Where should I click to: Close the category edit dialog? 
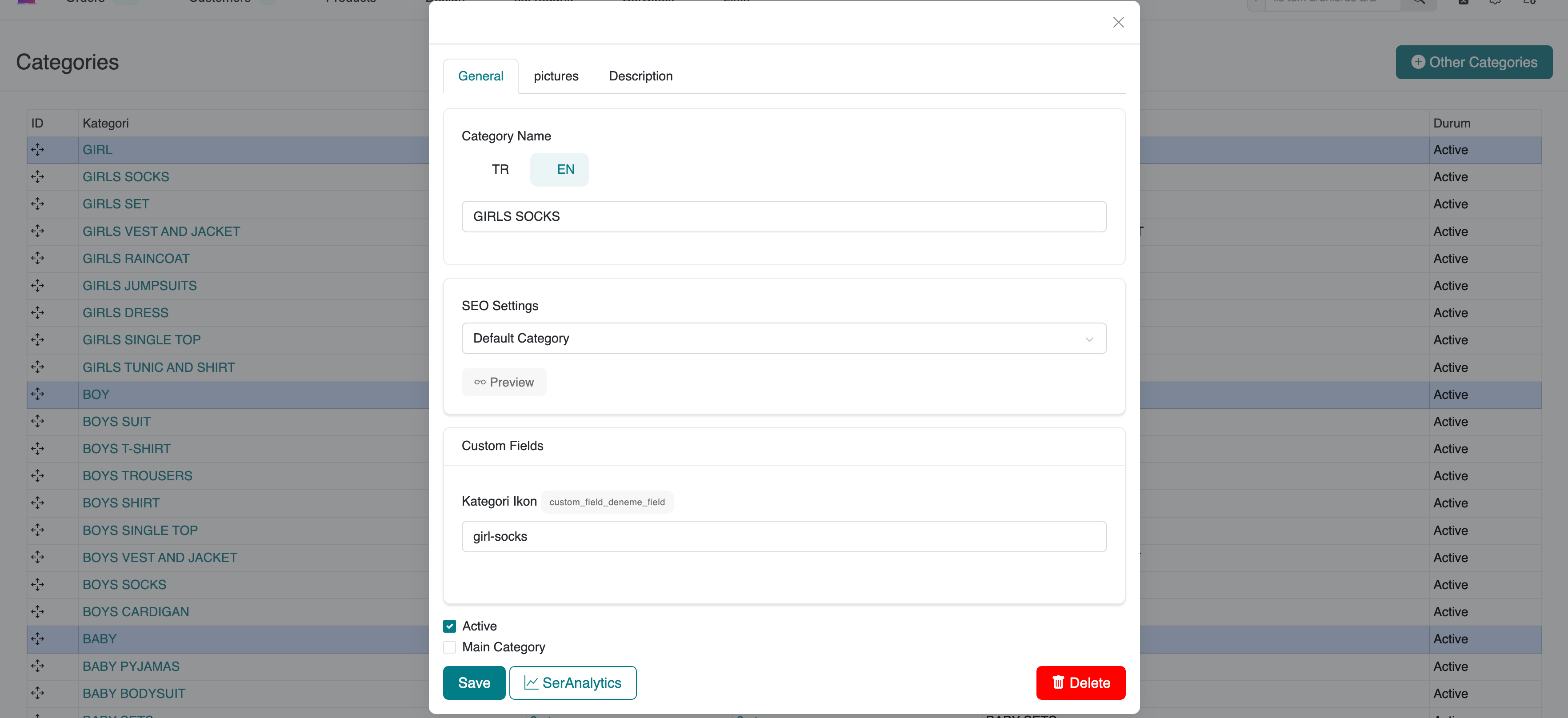1118,23
